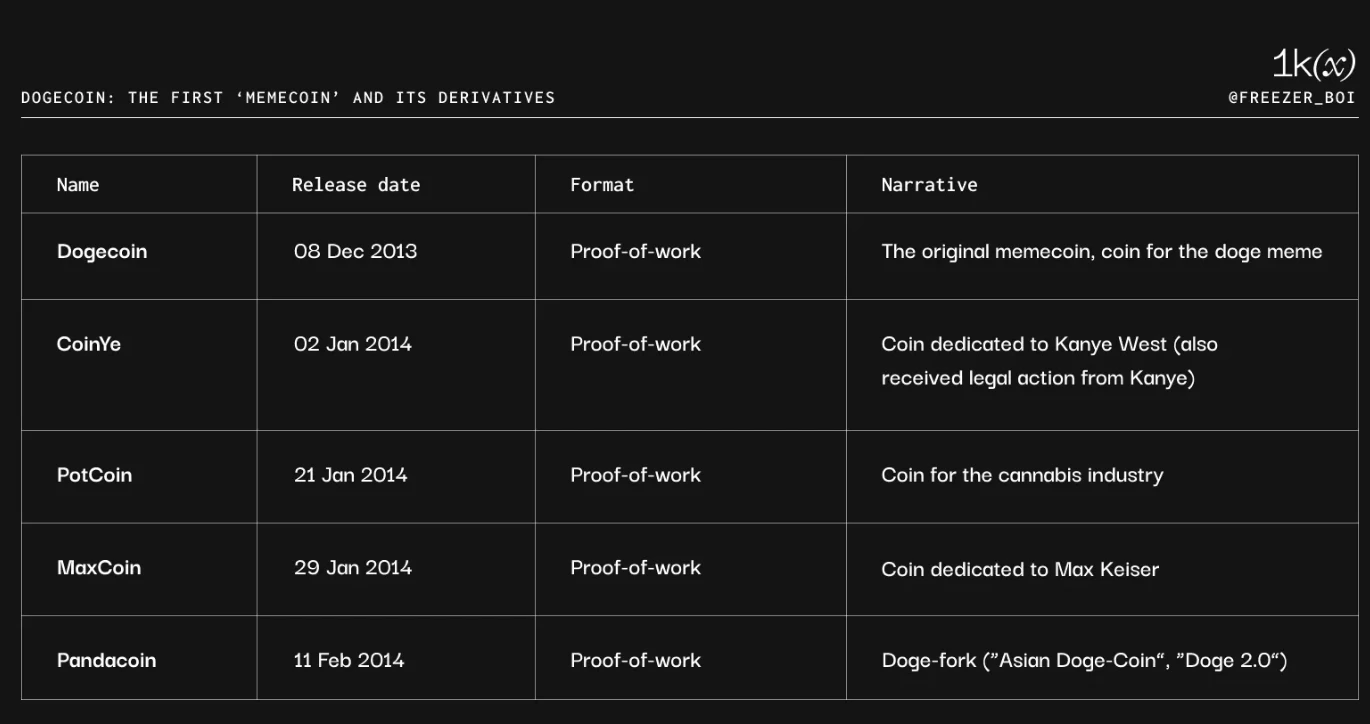1370x724 pixels.
Task: Select the Dogecoin name cell
Action: click(x=102, y=252)
